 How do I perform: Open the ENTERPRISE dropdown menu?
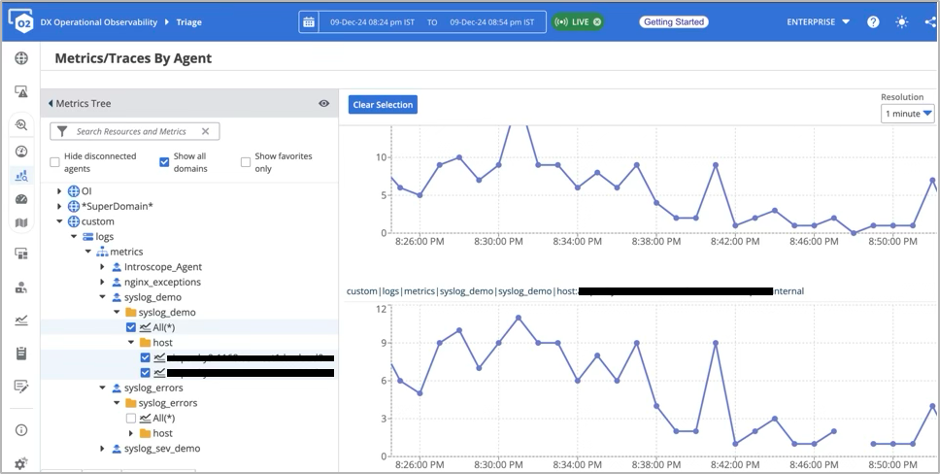click(x=818, y=22)
